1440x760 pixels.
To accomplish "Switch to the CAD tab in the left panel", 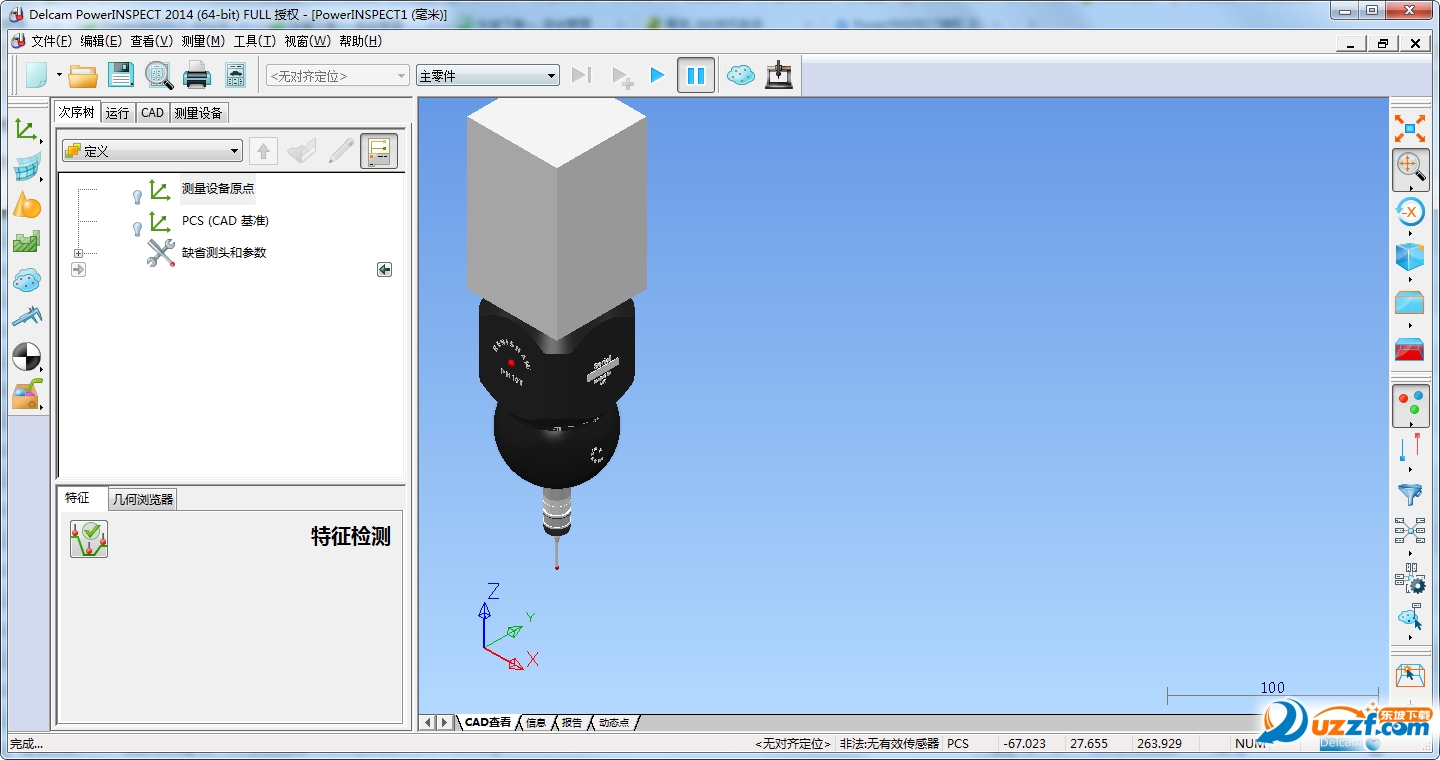I will click(152, 113).
